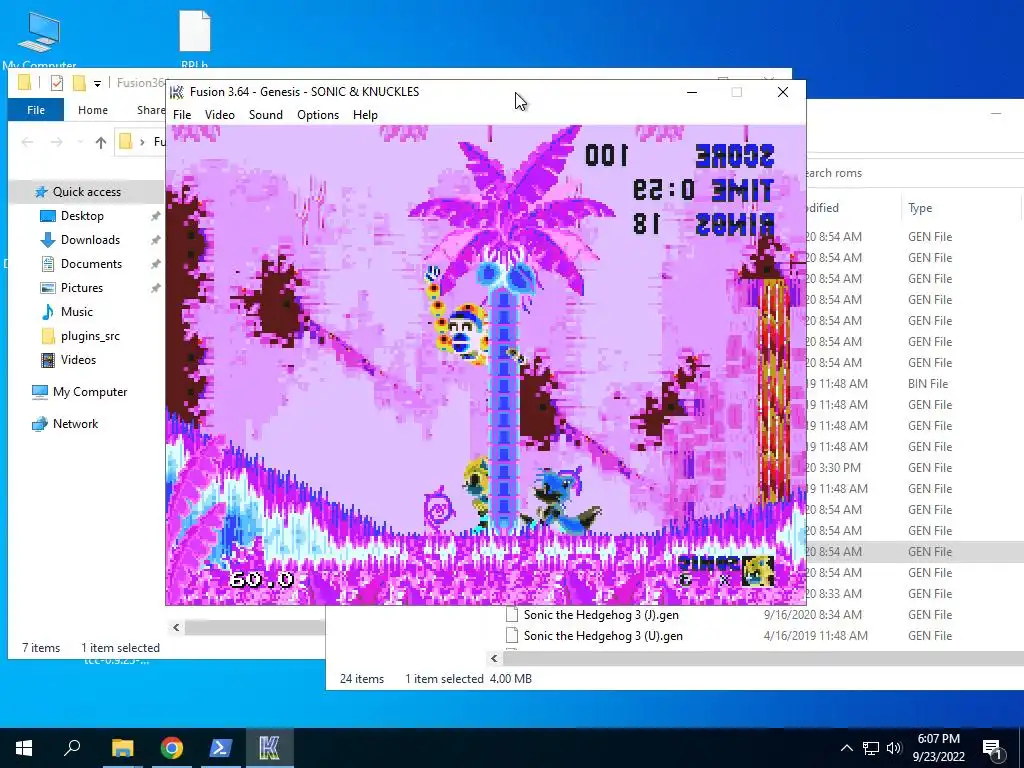The image size is (1024, 768).
Task: Click the Explorer Back arrow
Action: click(27, 142)
